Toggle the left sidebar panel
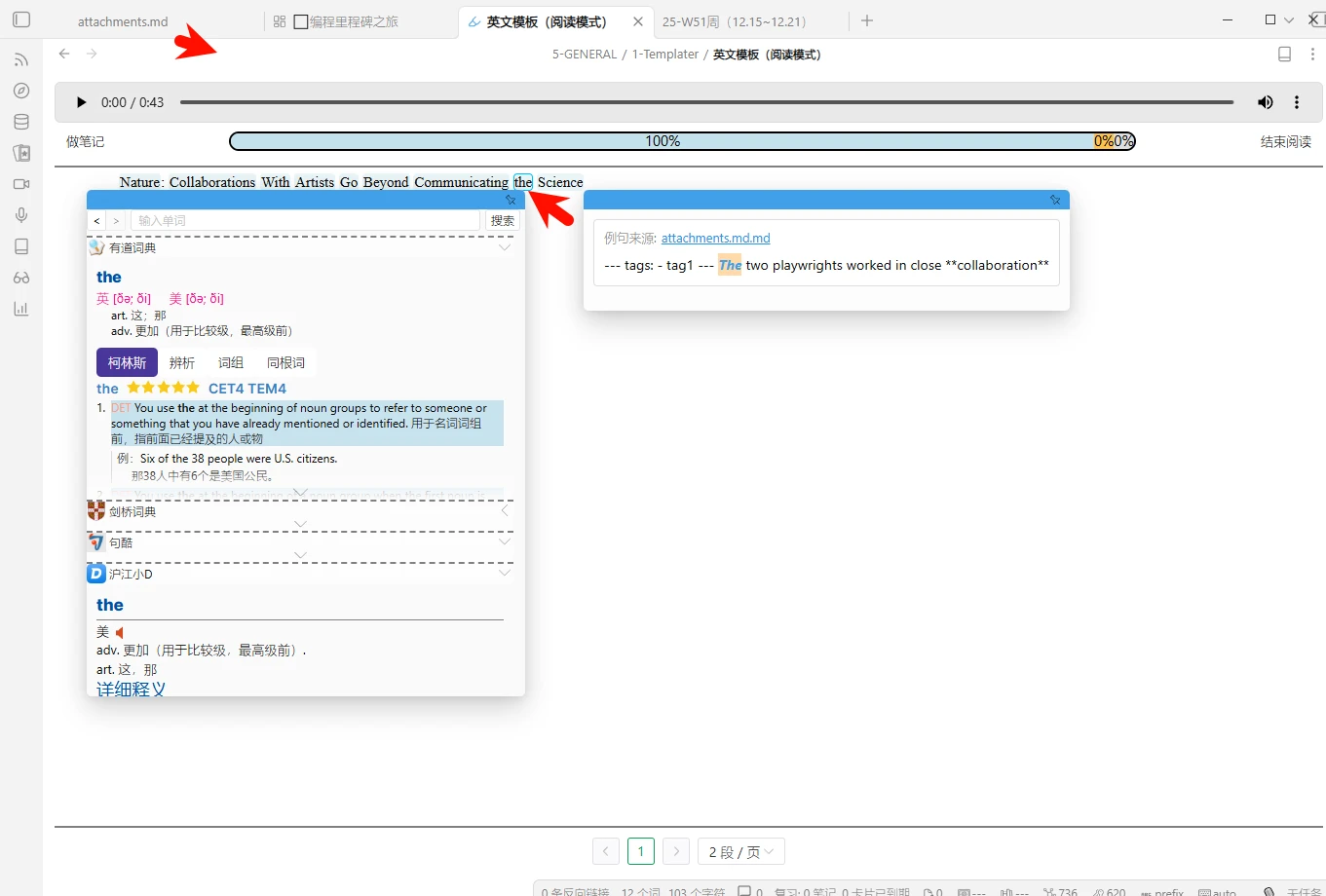This screenshot has width=1326, height=896. coord(21,19)
